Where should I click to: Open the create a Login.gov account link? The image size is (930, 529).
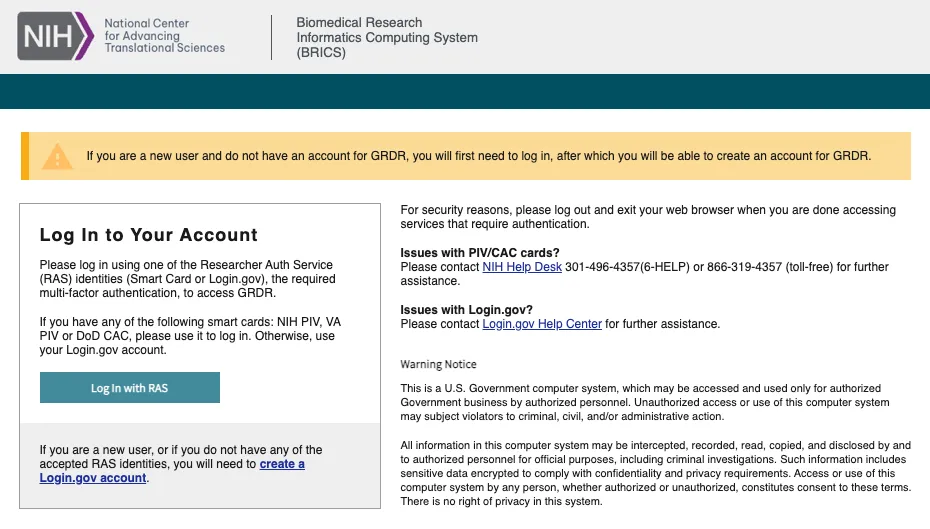pyautogui.click(x=282, y=464)
